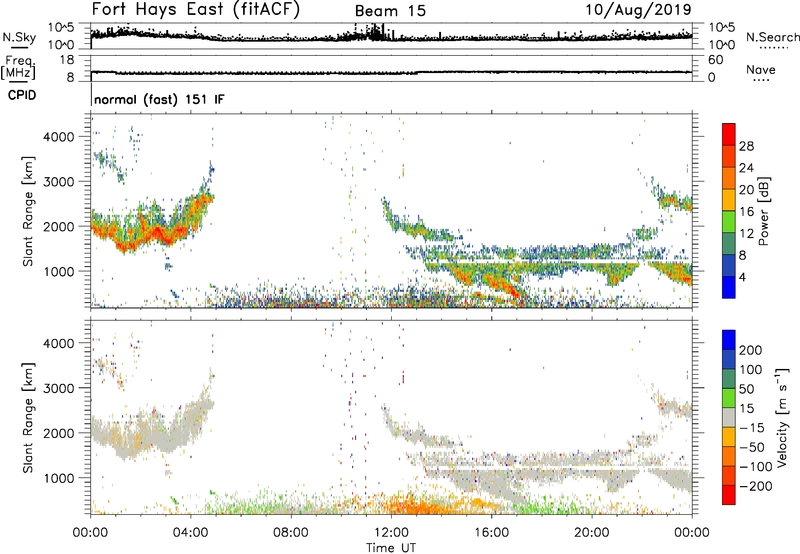Click the '16' power colorbar tick
The width and height of the screenshot is (800, 554).
(x=746, y=212)
